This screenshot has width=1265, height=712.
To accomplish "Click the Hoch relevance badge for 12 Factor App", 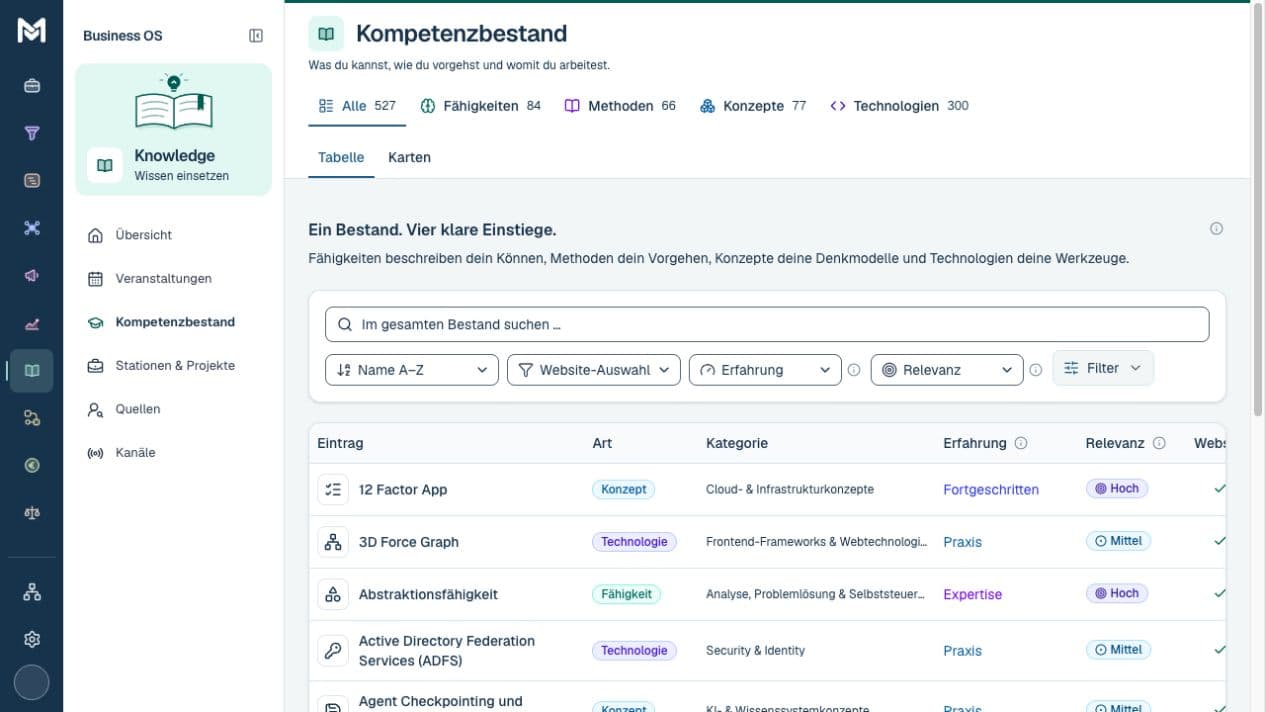I will pyautogui.click(x=1117, y=489).
